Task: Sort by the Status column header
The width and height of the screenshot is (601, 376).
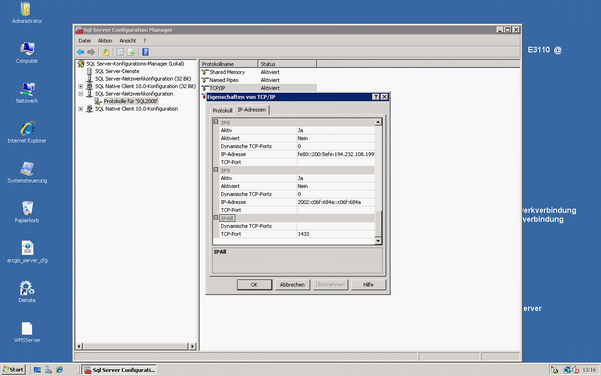Action: point(287,64)
